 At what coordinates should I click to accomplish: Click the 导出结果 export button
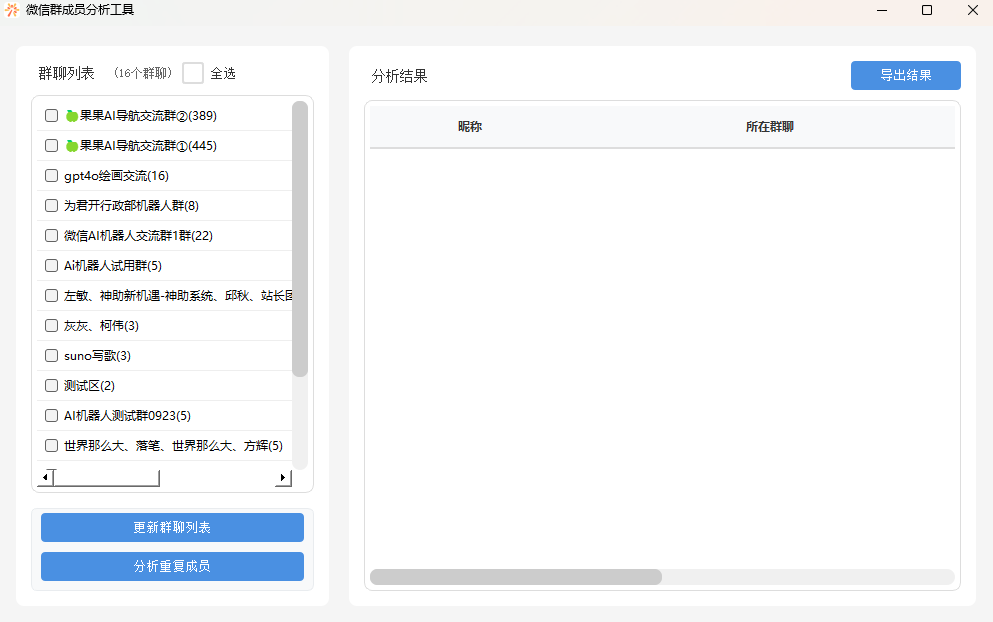coord(906,75)
